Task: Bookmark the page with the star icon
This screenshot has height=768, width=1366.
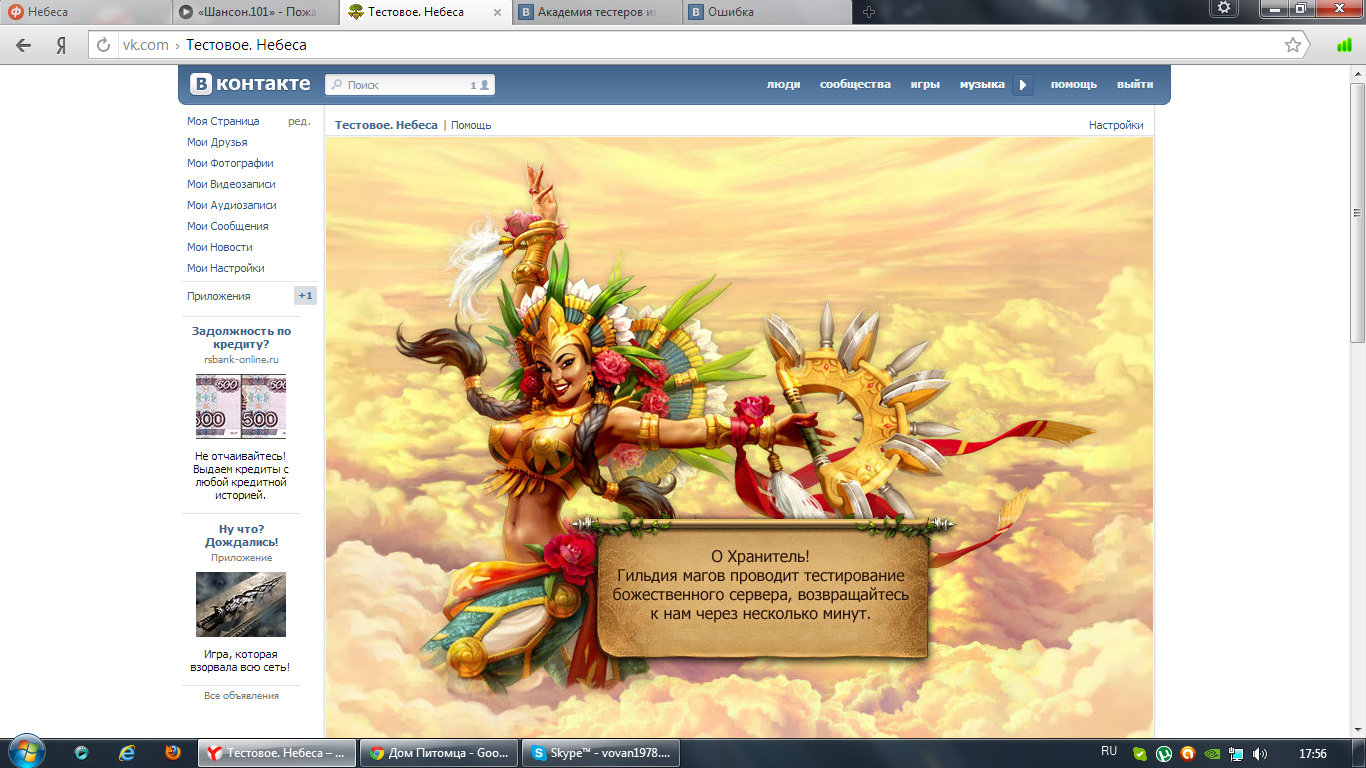Action: pos(1293,45)
